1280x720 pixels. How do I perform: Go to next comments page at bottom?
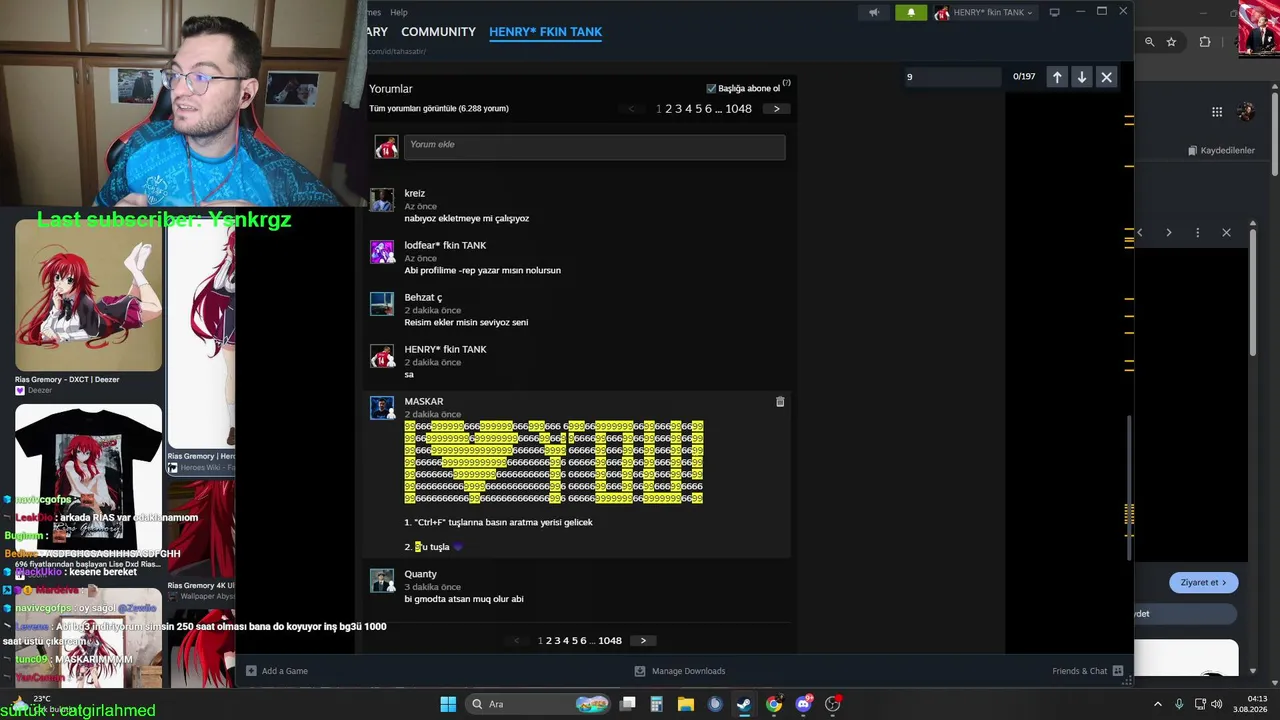(643, 641)
